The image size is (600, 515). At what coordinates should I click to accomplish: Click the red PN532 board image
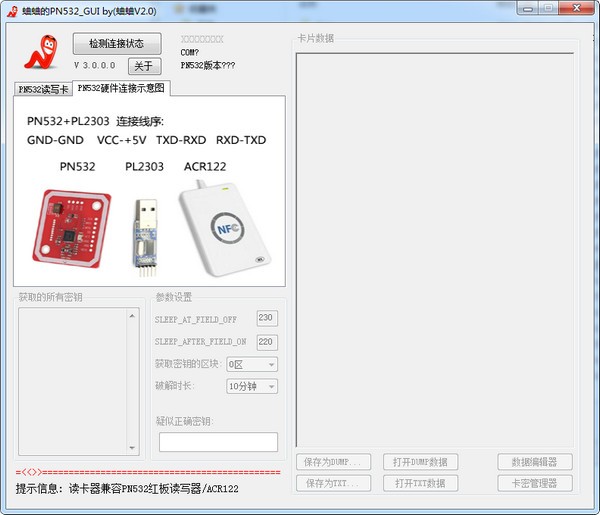(72, 228)
